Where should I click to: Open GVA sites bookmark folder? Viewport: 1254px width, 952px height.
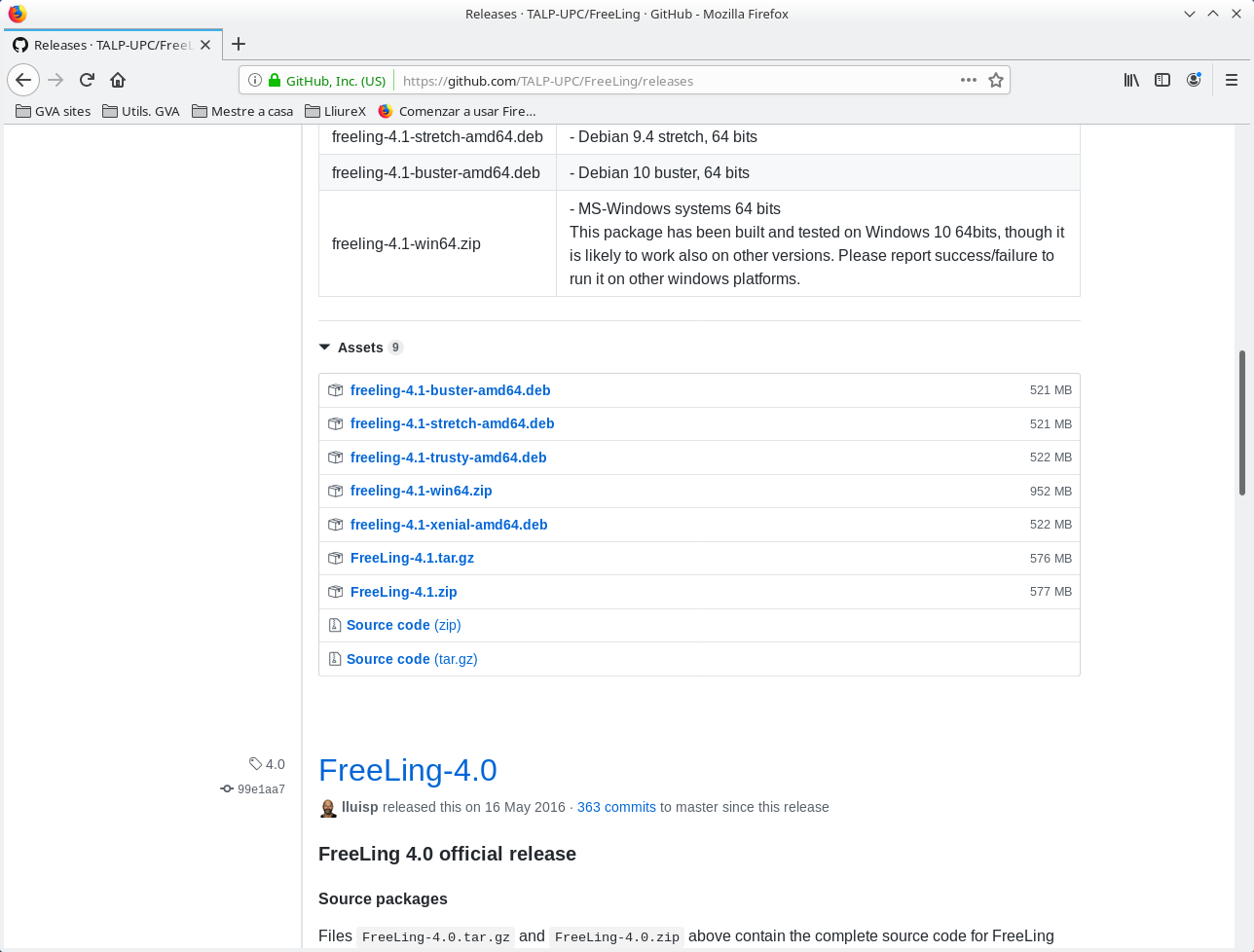click(54, 111)
